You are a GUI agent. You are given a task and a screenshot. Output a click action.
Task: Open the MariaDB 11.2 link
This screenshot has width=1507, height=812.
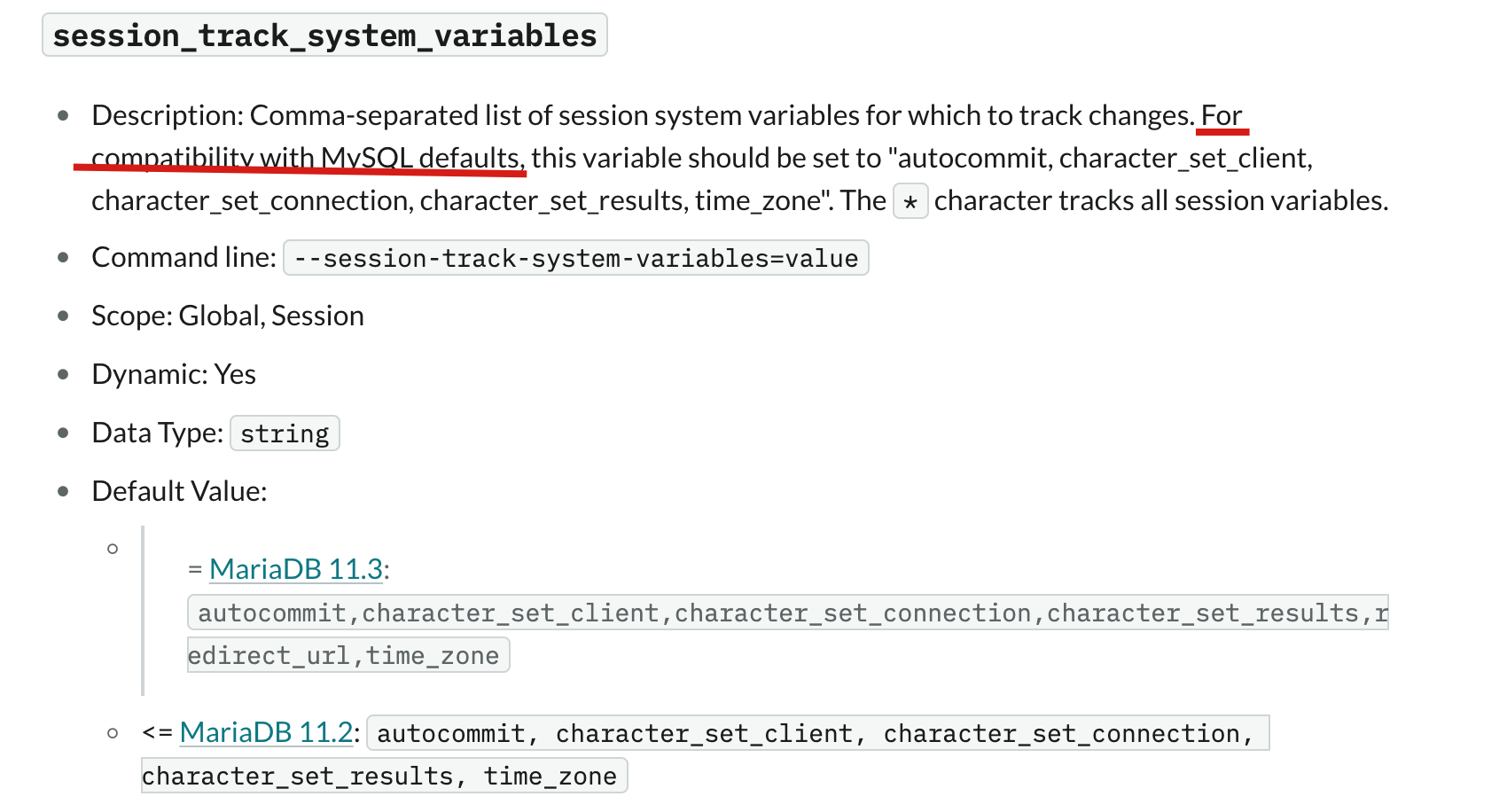click(x=266, y=732)
